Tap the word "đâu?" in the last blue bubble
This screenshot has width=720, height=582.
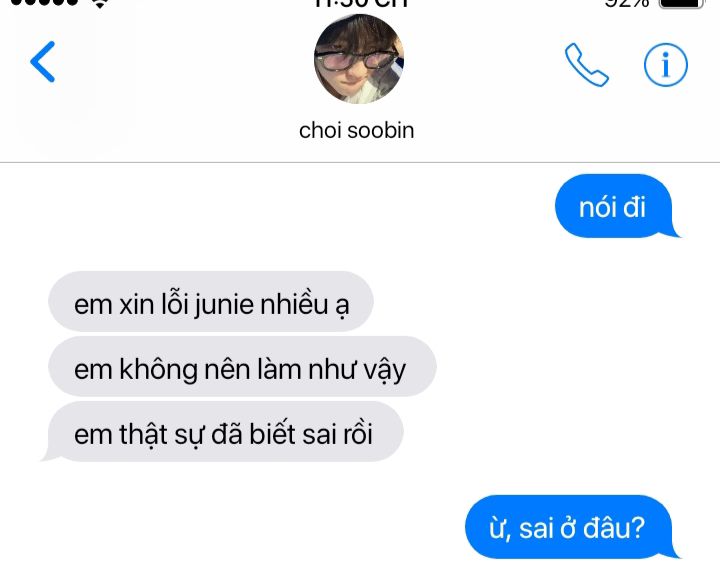tap(614, 528)
